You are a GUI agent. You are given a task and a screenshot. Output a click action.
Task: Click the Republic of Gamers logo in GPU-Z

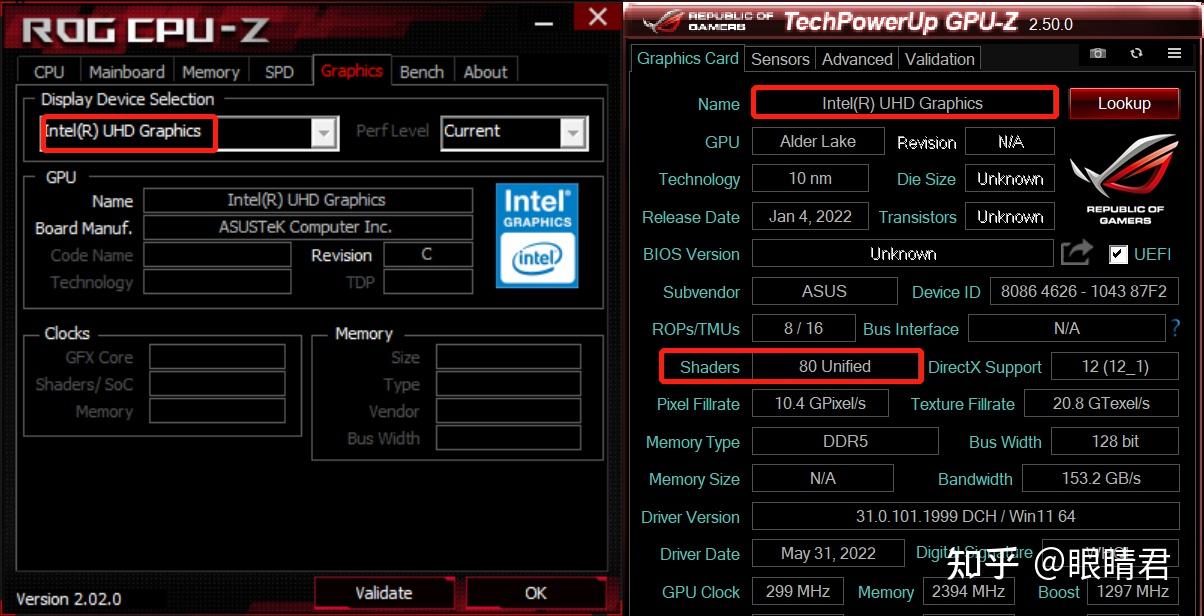tap(1125, 180)
